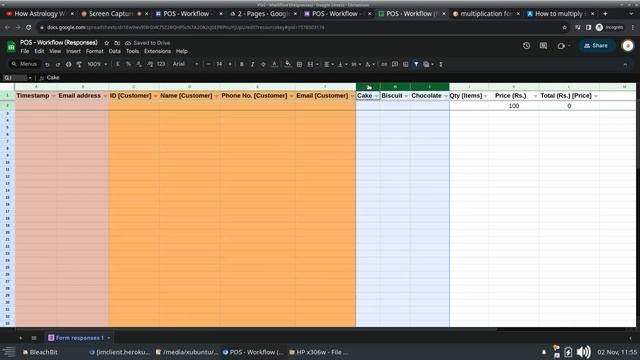
Task: Open the Borders tool
Action: tap(299, 64)
